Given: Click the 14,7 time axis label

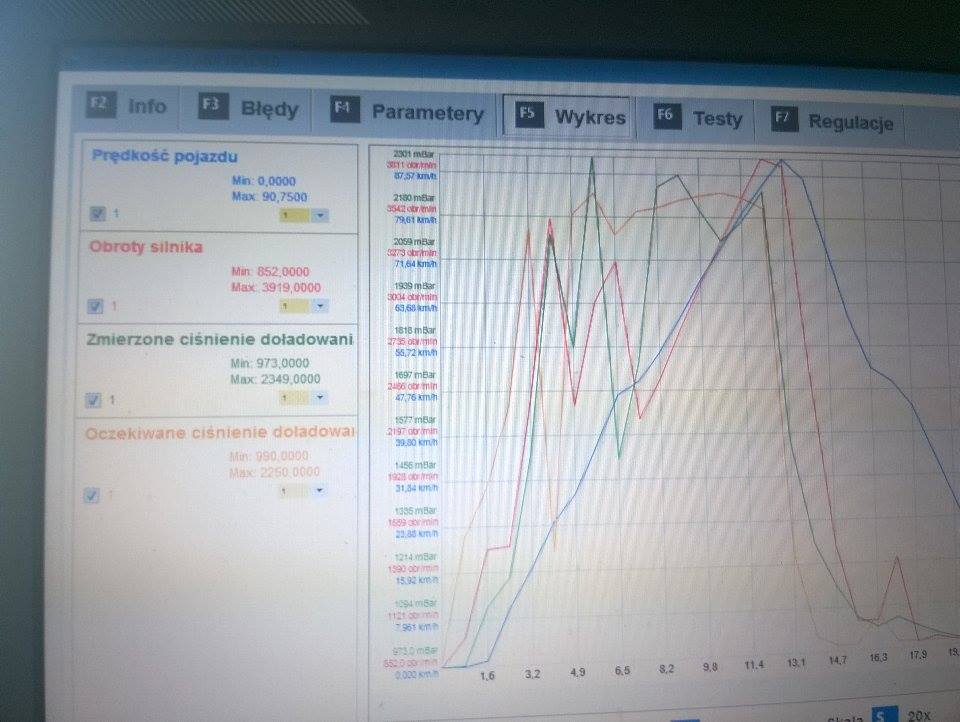Looking at the screenshot, I should point(838,660).
